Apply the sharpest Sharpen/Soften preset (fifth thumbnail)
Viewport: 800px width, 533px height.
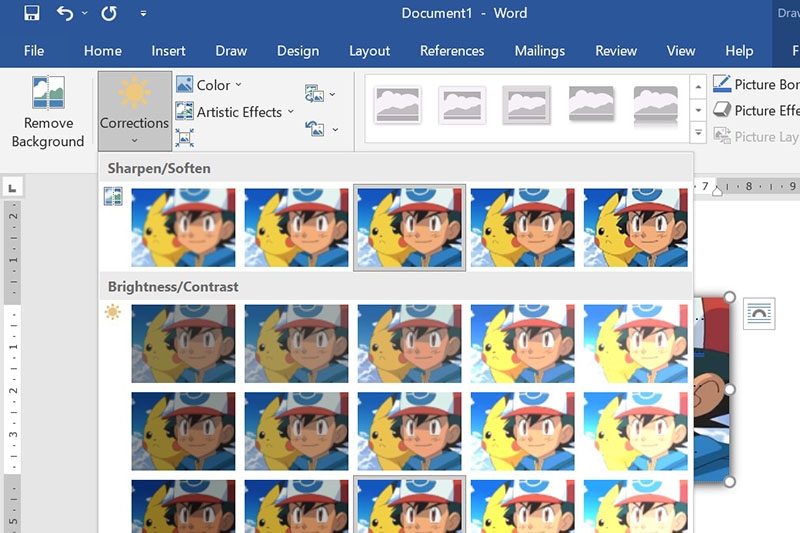click(636, 227)
